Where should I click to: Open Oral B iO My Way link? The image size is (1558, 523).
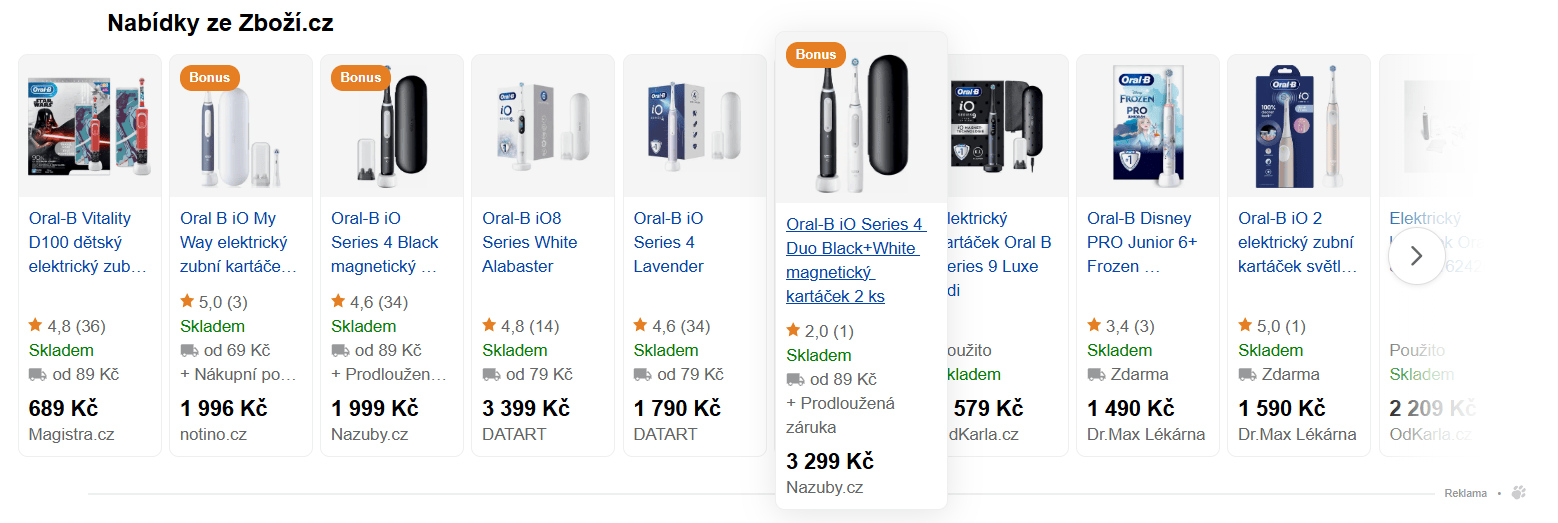pyautogui.click(x=238, y=242)
